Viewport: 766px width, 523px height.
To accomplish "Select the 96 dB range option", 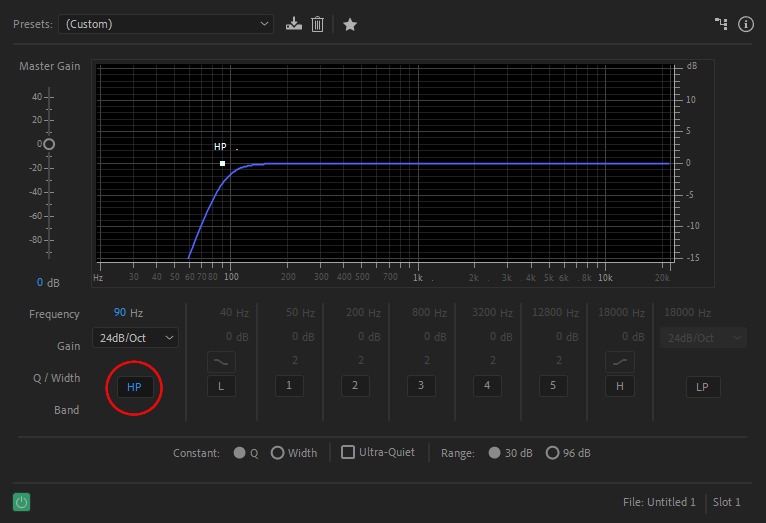I will pos(552,453).
